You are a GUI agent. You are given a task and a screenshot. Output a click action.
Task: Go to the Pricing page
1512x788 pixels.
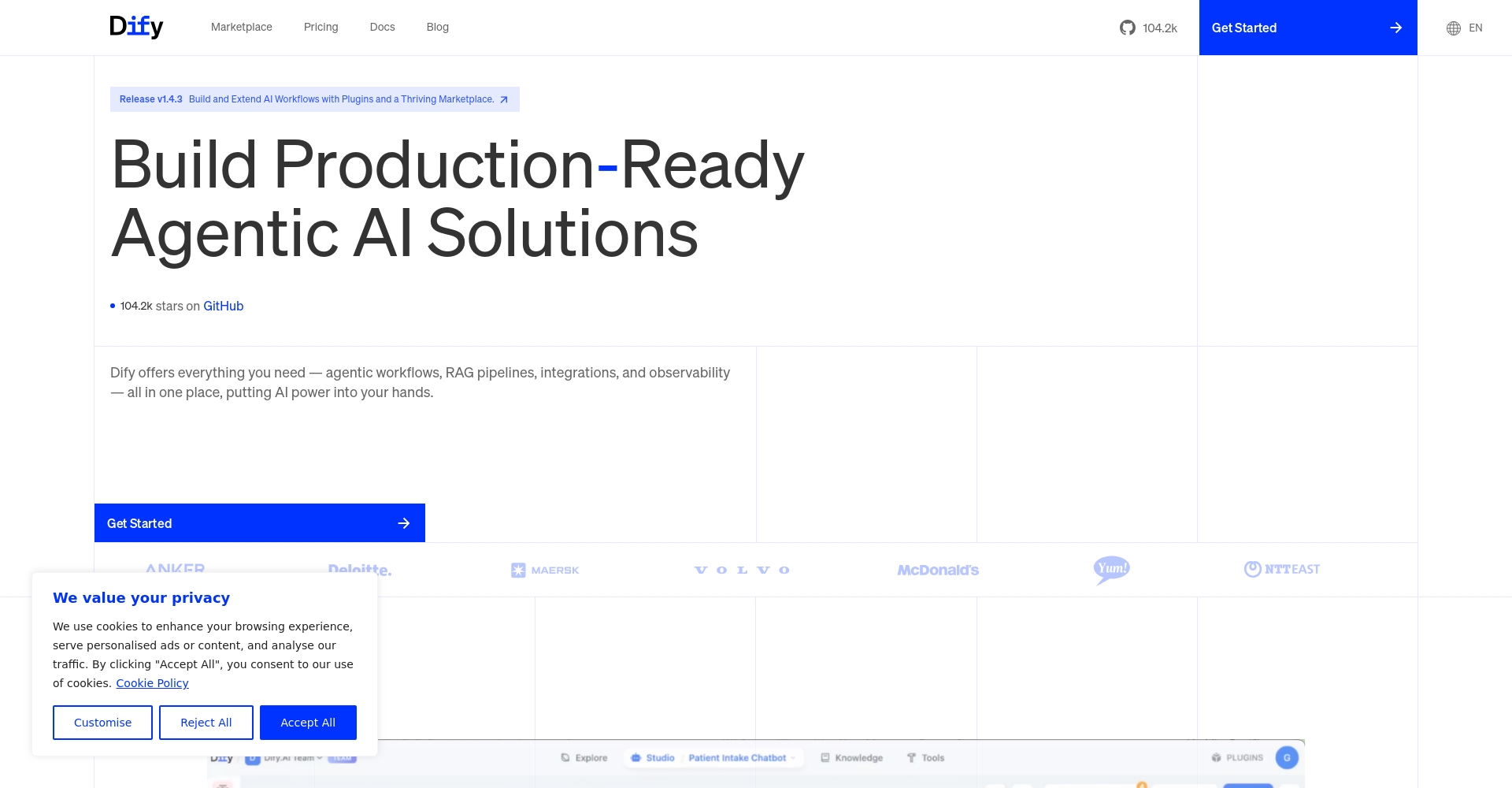pyautogui.click(x=321, y=27)
